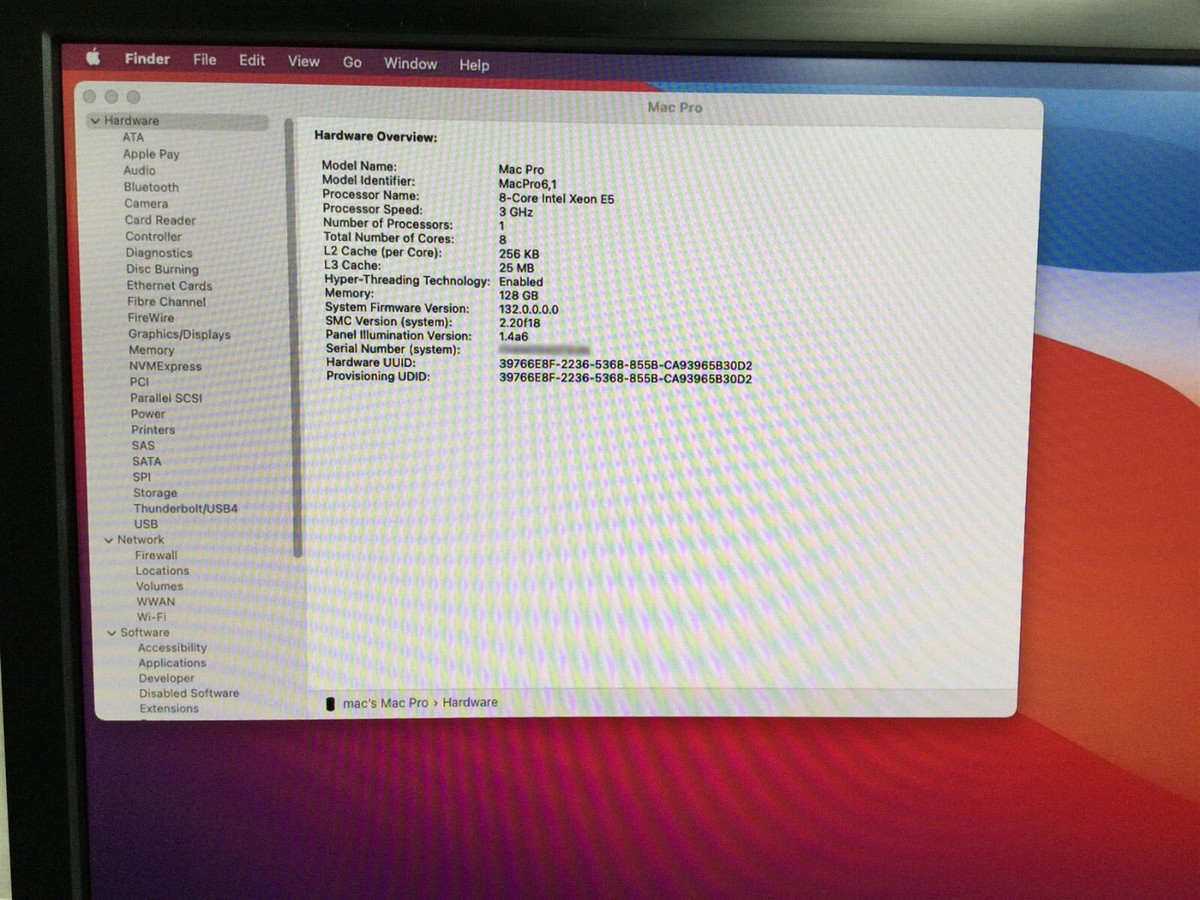Select Network in the sidebar

click(140, 540)
